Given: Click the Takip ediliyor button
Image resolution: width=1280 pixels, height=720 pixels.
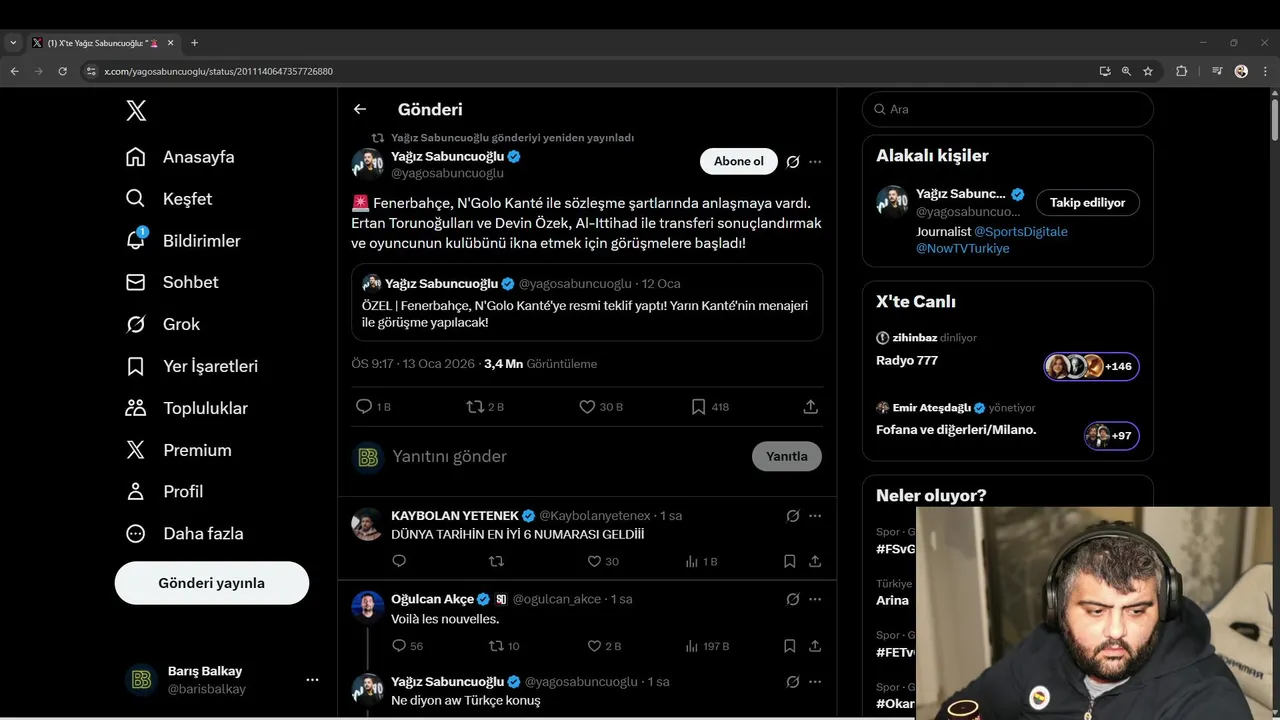Looking at the screenshot, I should (x=1087, y=202).
